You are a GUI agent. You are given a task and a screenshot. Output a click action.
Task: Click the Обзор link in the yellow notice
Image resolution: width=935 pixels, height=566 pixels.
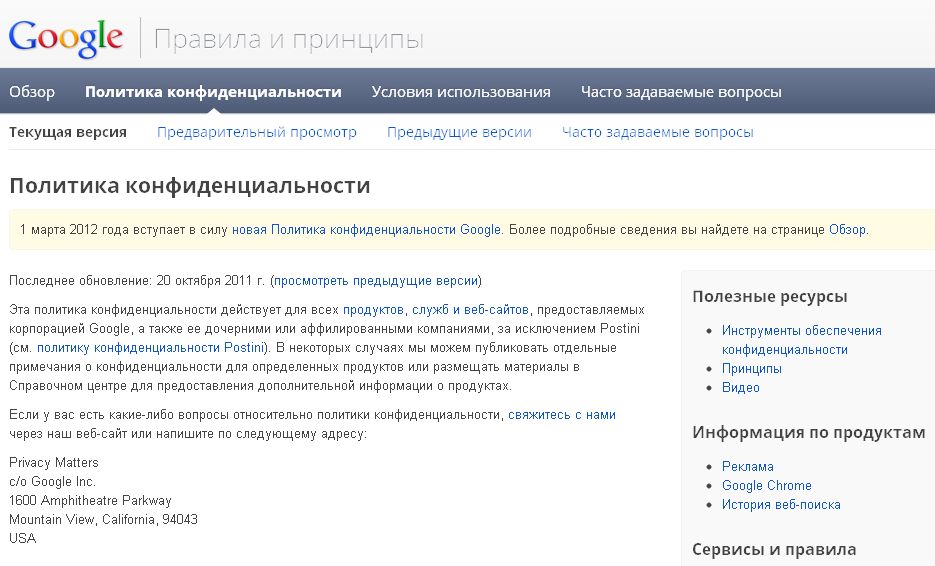click(847, 229)
